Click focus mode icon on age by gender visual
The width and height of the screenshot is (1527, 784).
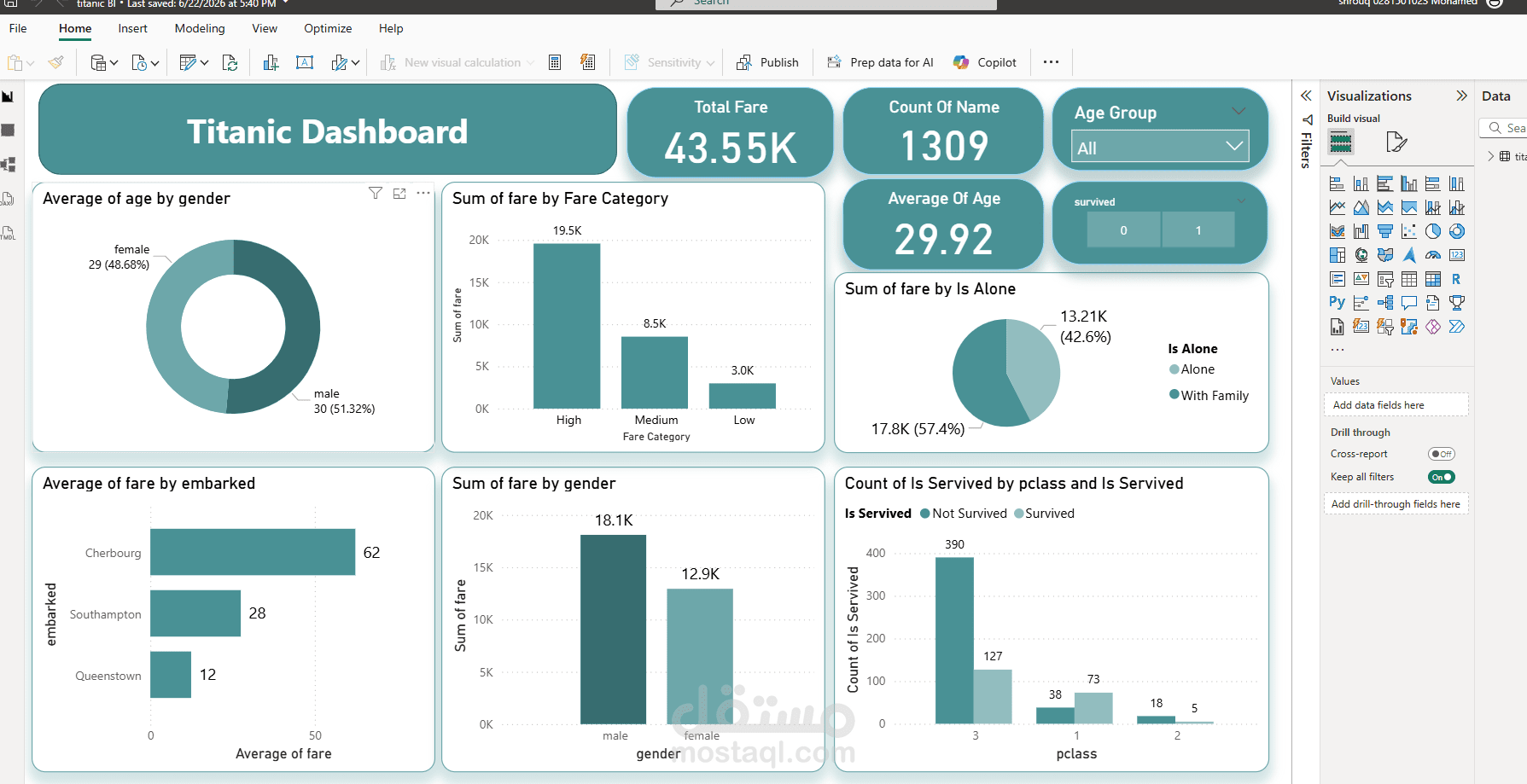pos(399,194)
